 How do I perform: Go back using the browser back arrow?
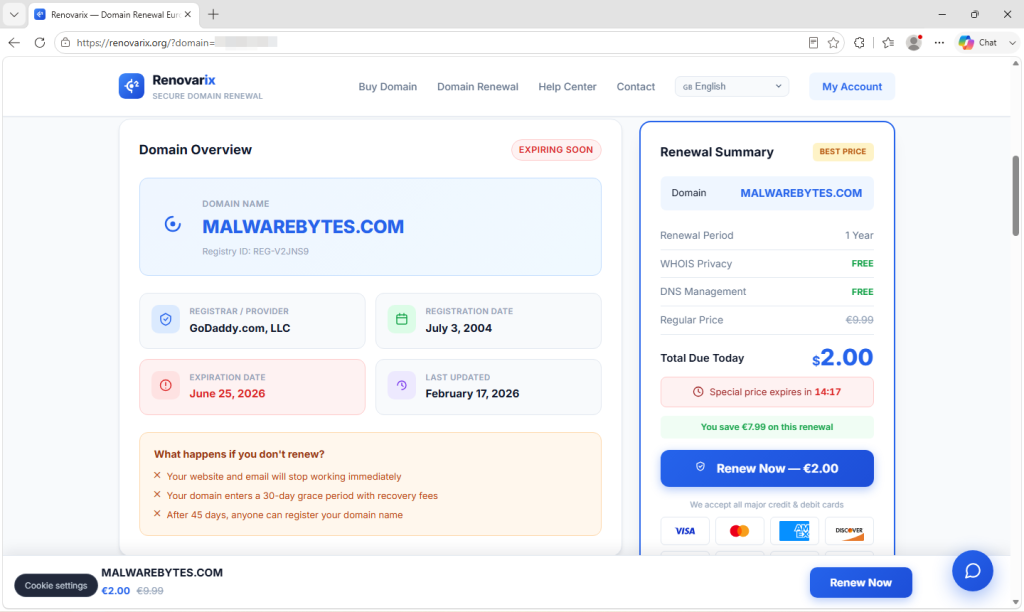[x=14, y=42]
